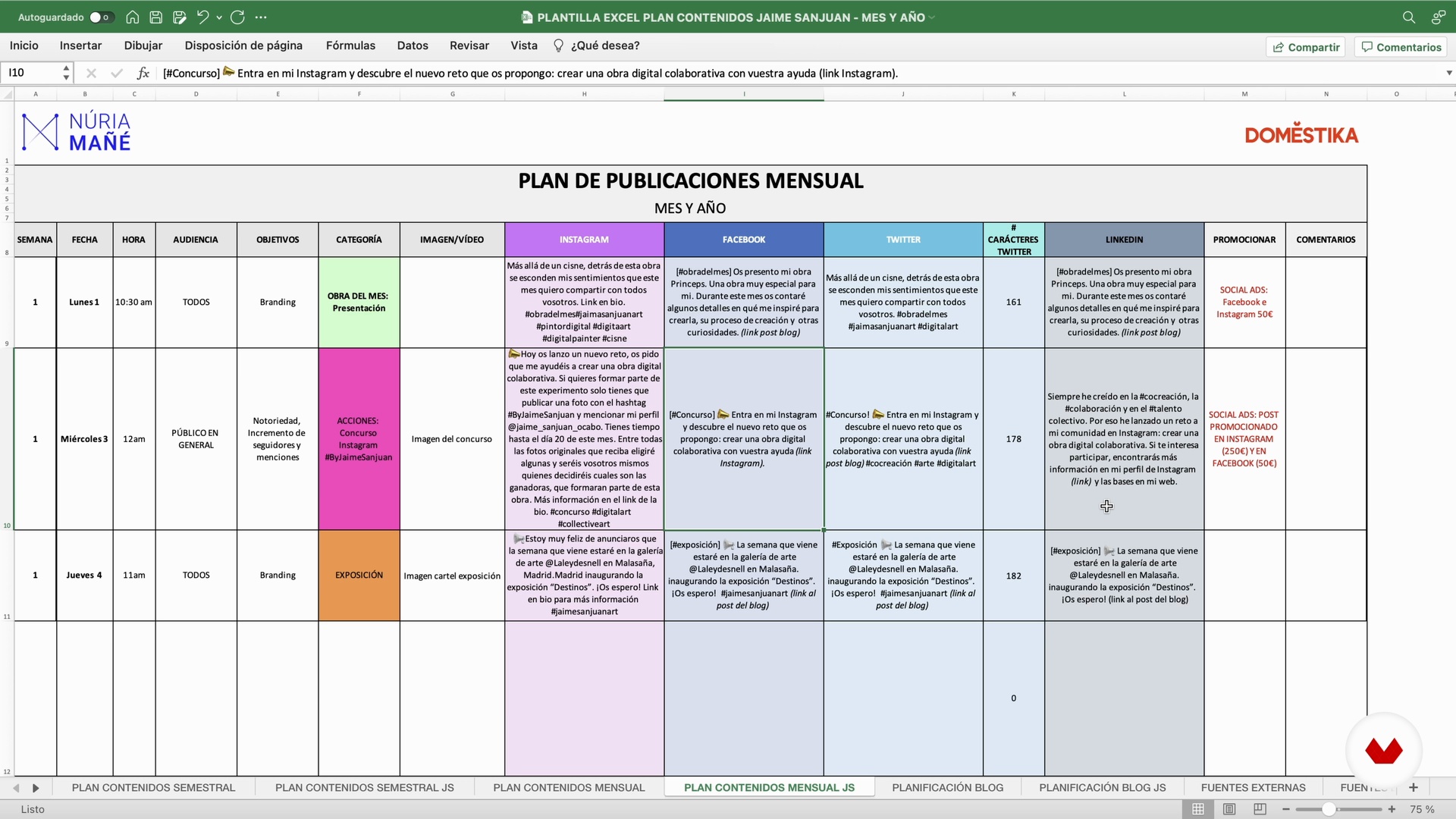Screen dimensions: 1456x819
Task: Click the LINKEDIN header cell
Action: 1124,240
